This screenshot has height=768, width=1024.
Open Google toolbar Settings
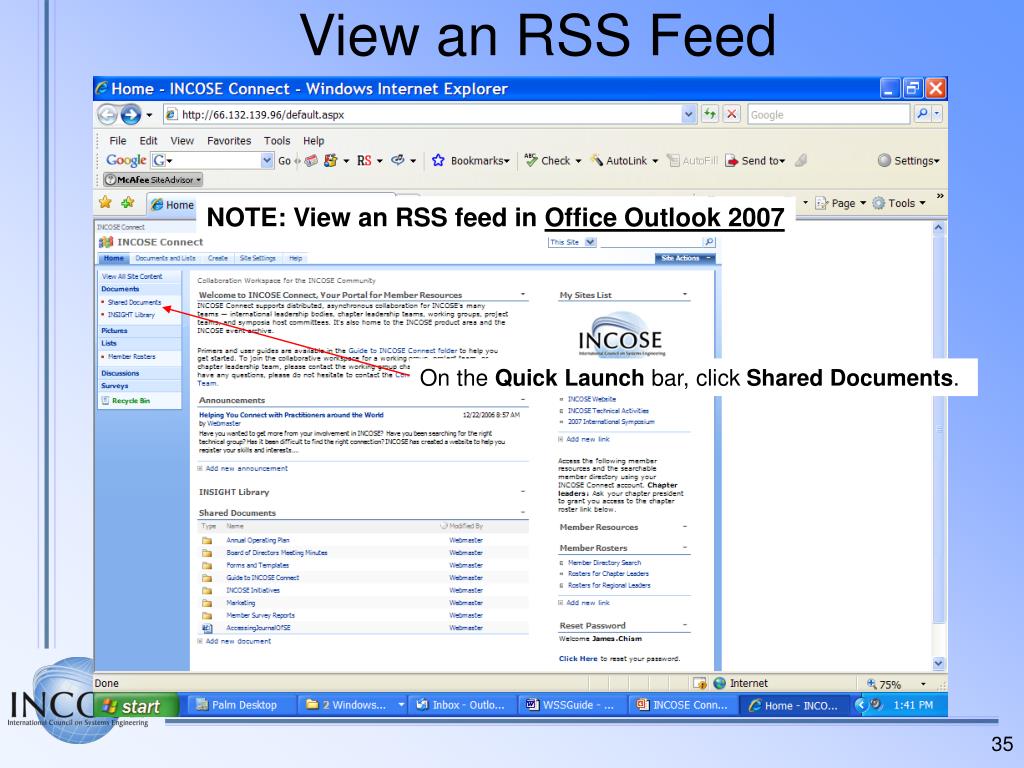[908, 161]
